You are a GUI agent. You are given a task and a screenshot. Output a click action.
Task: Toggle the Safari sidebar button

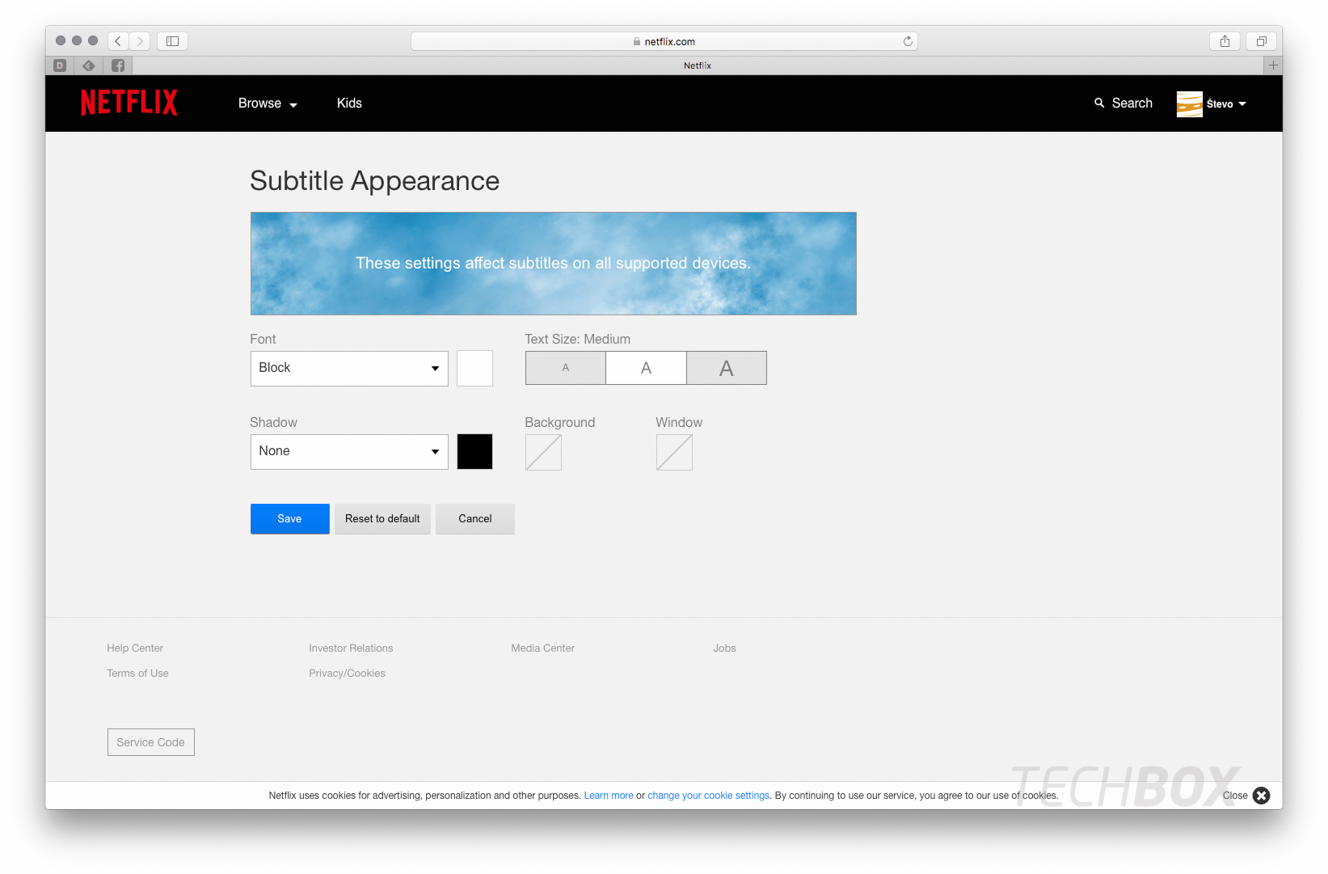172,41
